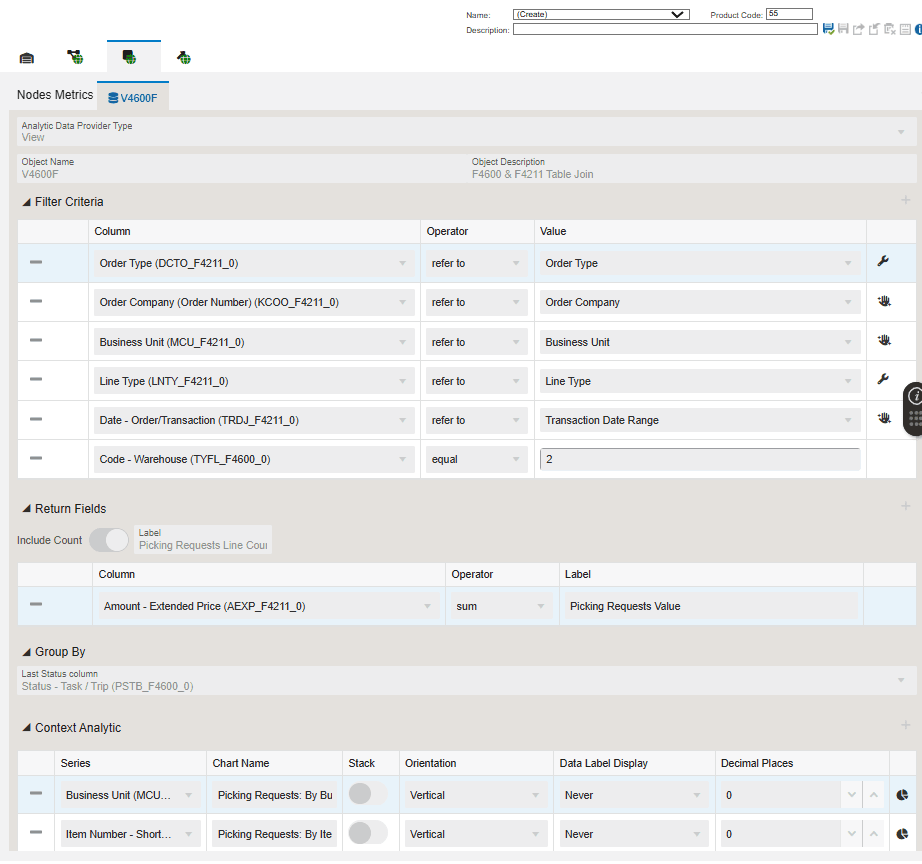Remove the Amount - Extended Price return field
The height and width of the screenshot is (864, 922).
[36, 605]
